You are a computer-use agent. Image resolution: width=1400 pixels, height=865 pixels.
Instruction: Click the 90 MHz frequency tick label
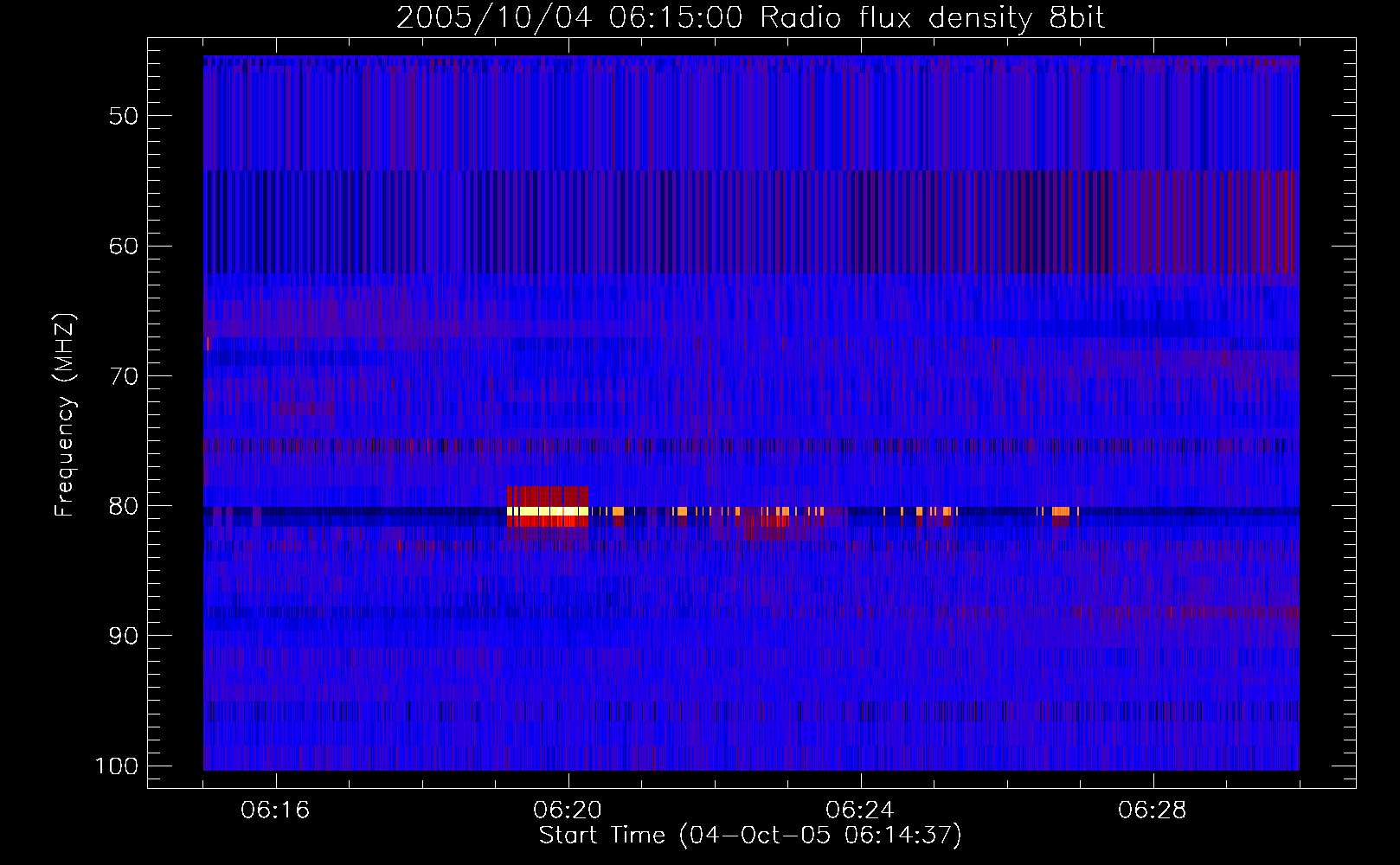[x=123, y=636]
